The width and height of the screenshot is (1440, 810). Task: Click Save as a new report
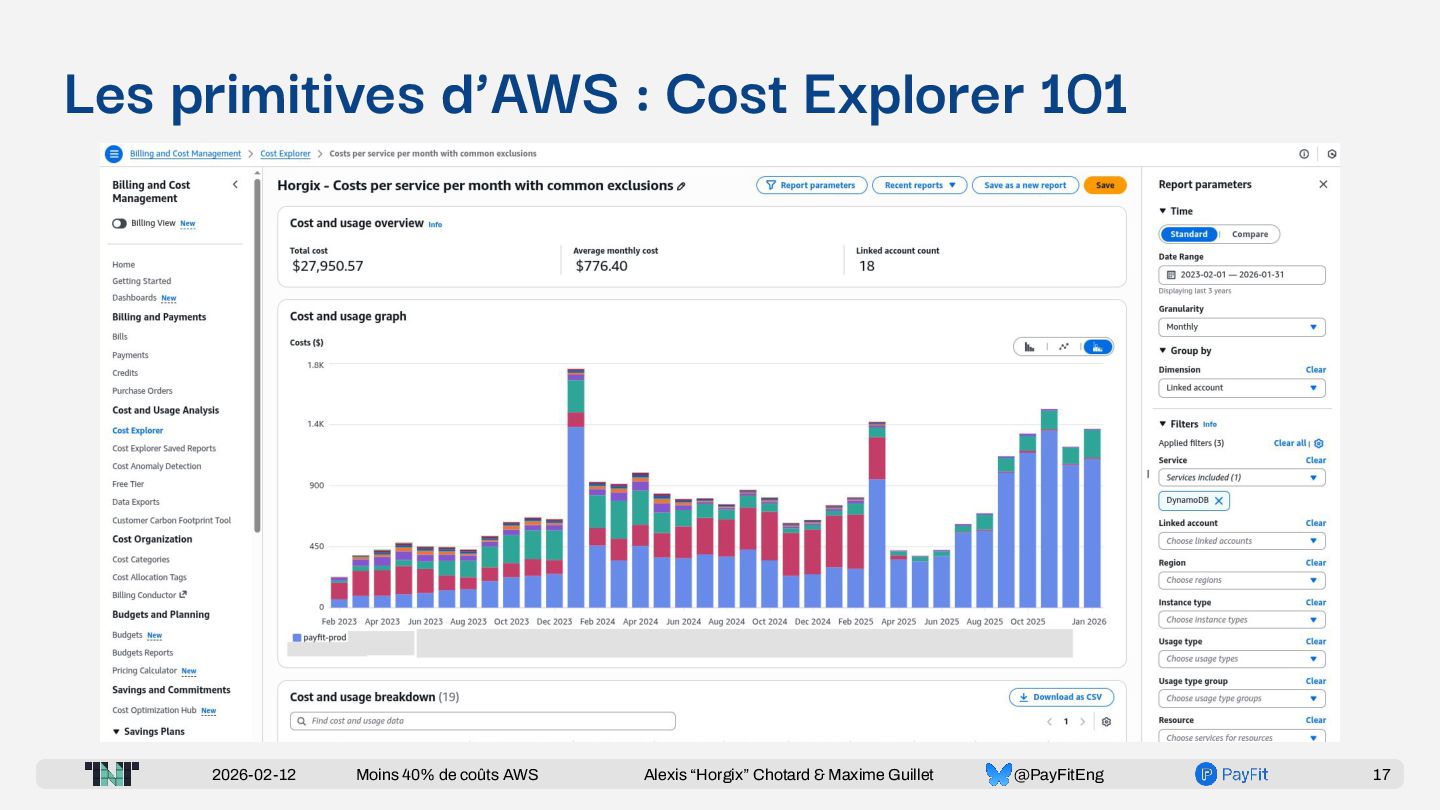1025,185
